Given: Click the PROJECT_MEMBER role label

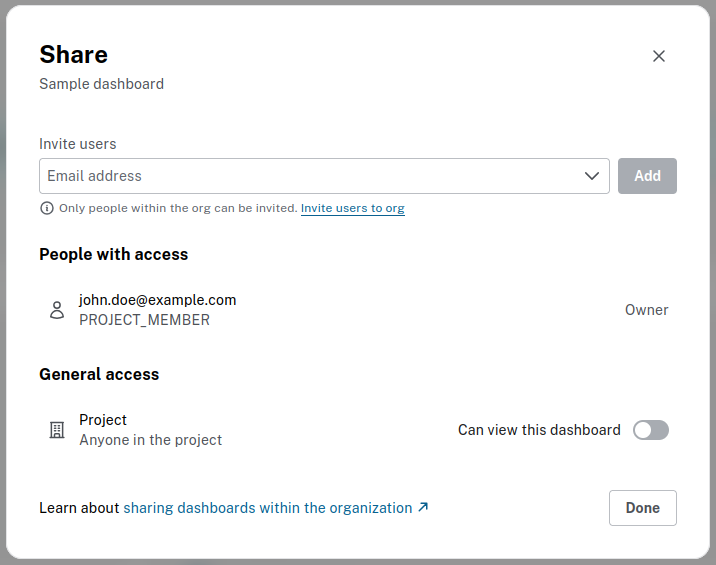Looking at the screenshot, I should [144, 320].
